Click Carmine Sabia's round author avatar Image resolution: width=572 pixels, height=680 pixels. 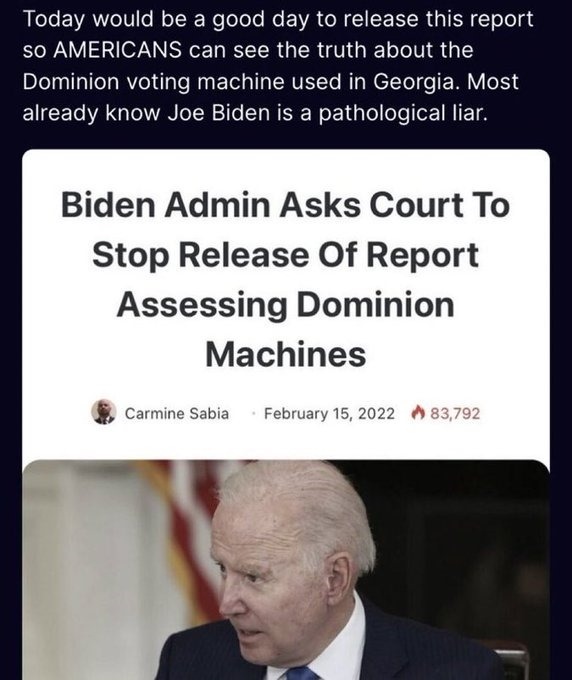104,412
